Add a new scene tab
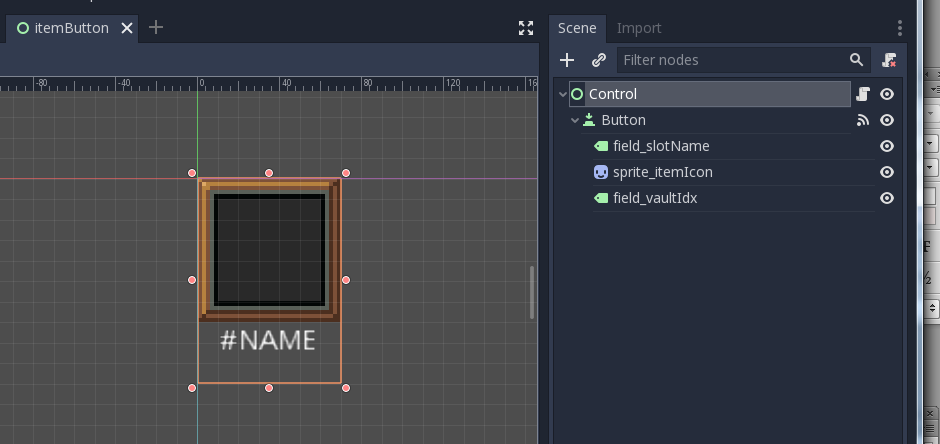 pos(156,28)
